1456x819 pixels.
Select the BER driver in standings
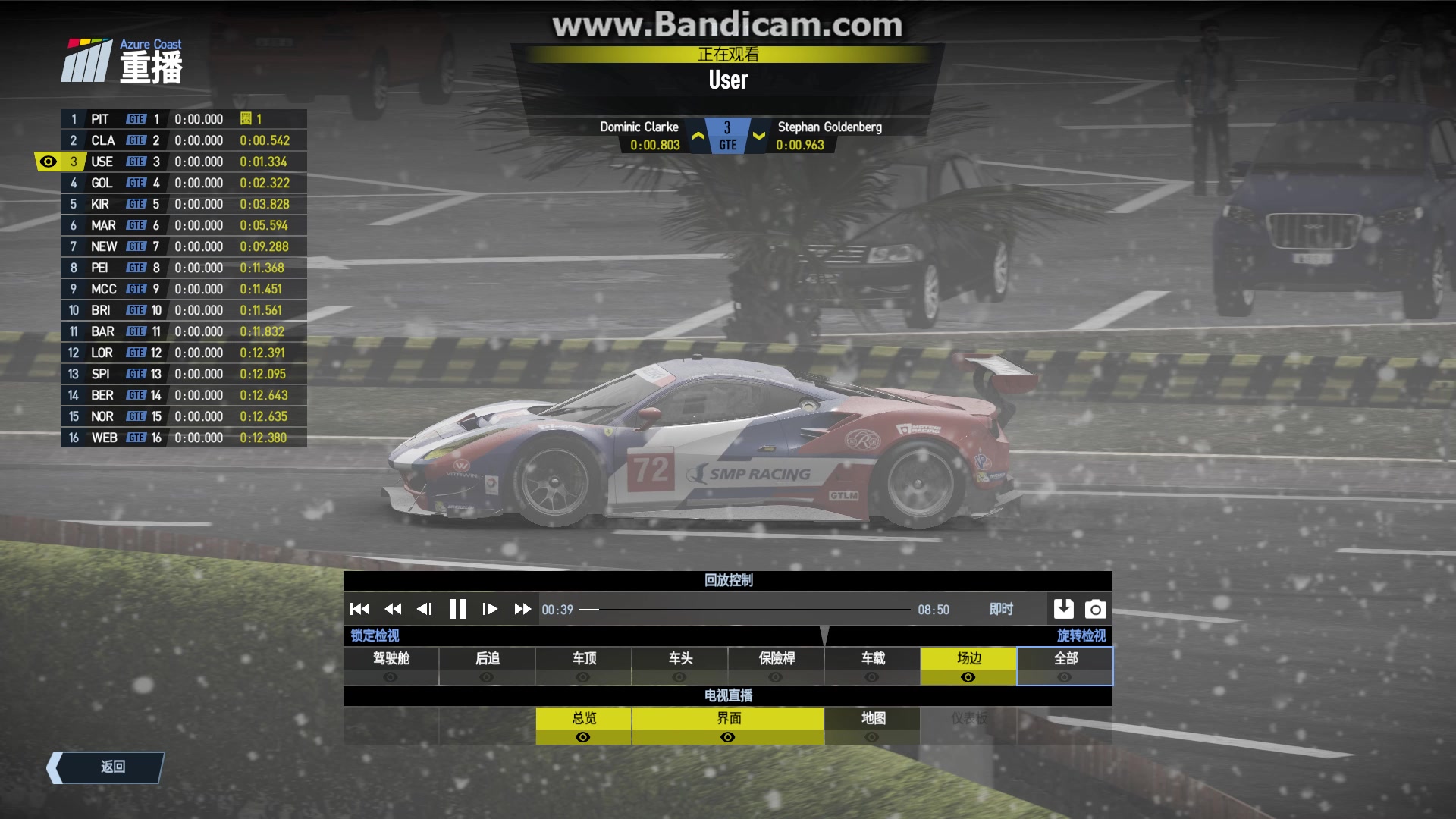pyautogui.click(x=184, y=395)
